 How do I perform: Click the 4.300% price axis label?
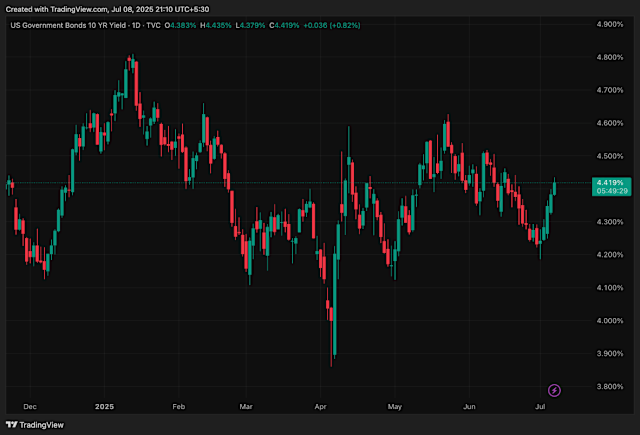tap(610, 222)
